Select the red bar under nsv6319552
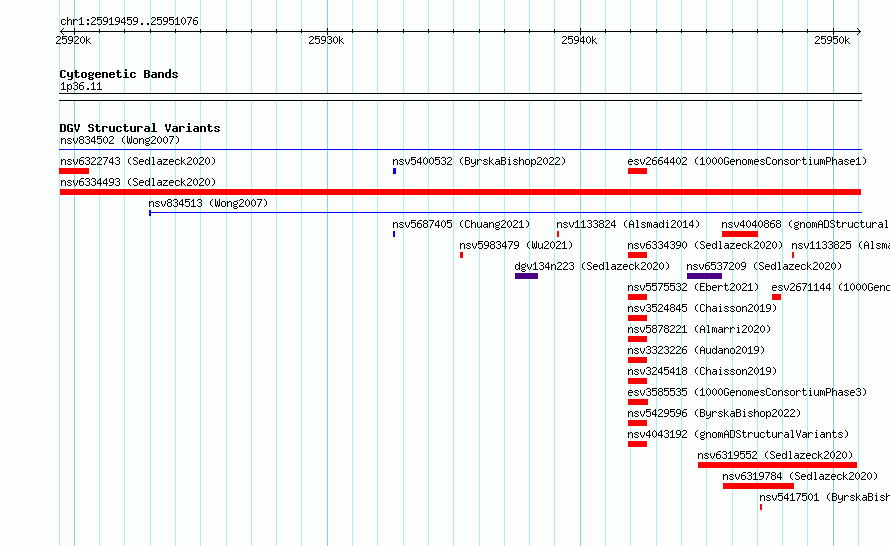Viewport: 890px width, 546px height. [778, 465]
